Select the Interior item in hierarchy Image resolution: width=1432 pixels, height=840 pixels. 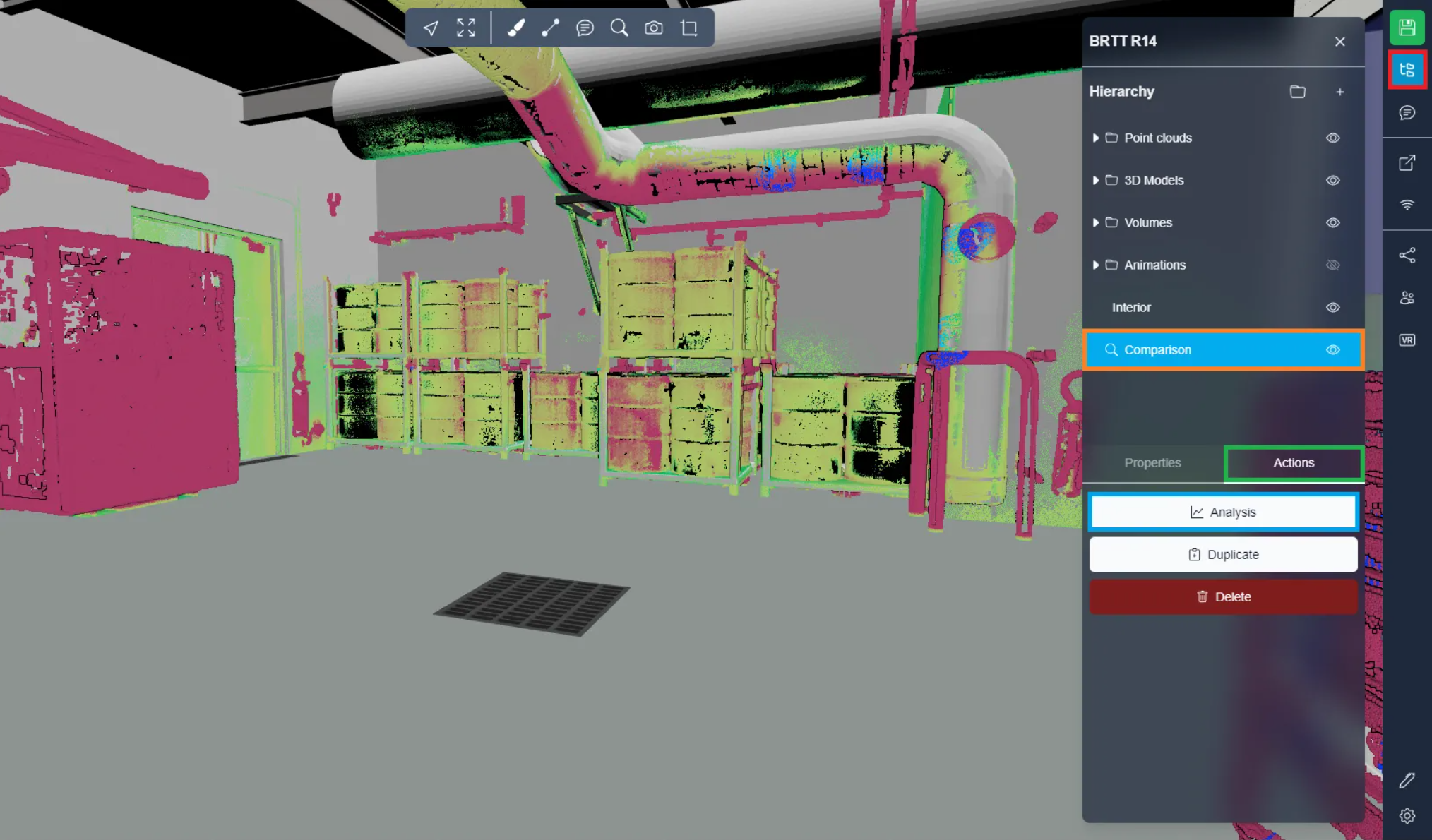pos(1131,308)
